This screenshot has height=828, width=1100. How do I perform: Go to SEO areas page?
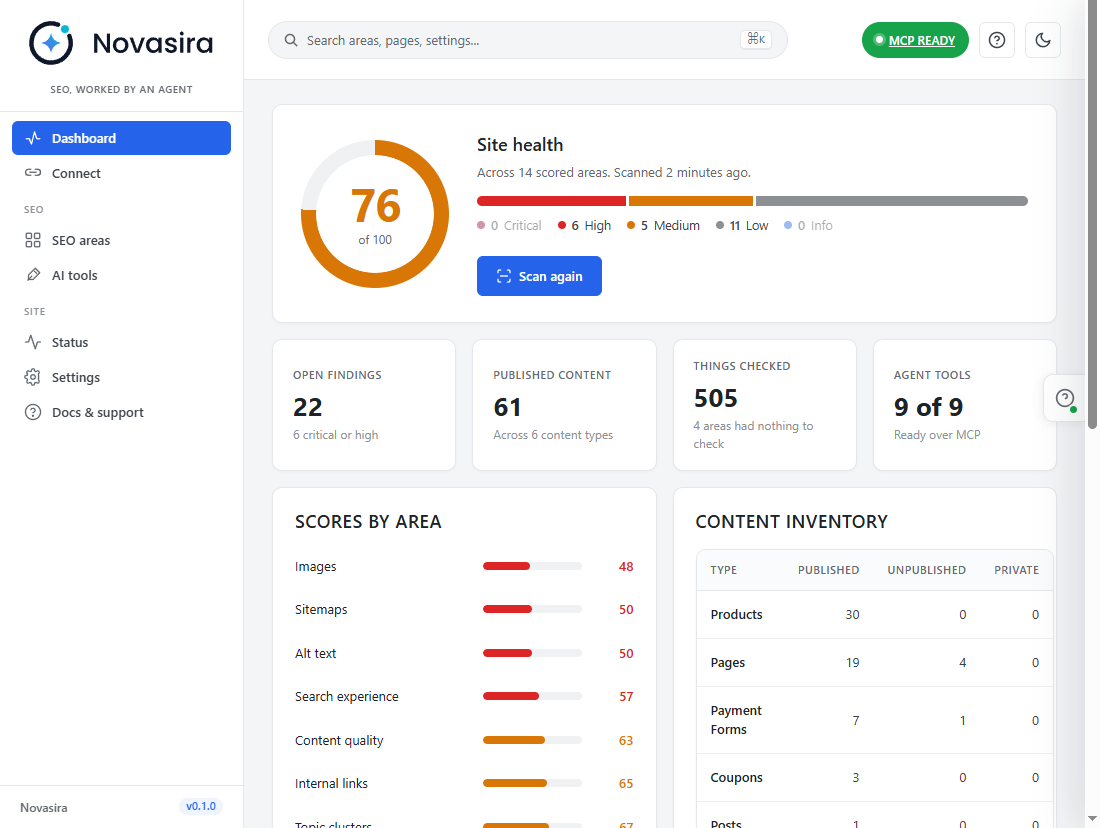121,240
